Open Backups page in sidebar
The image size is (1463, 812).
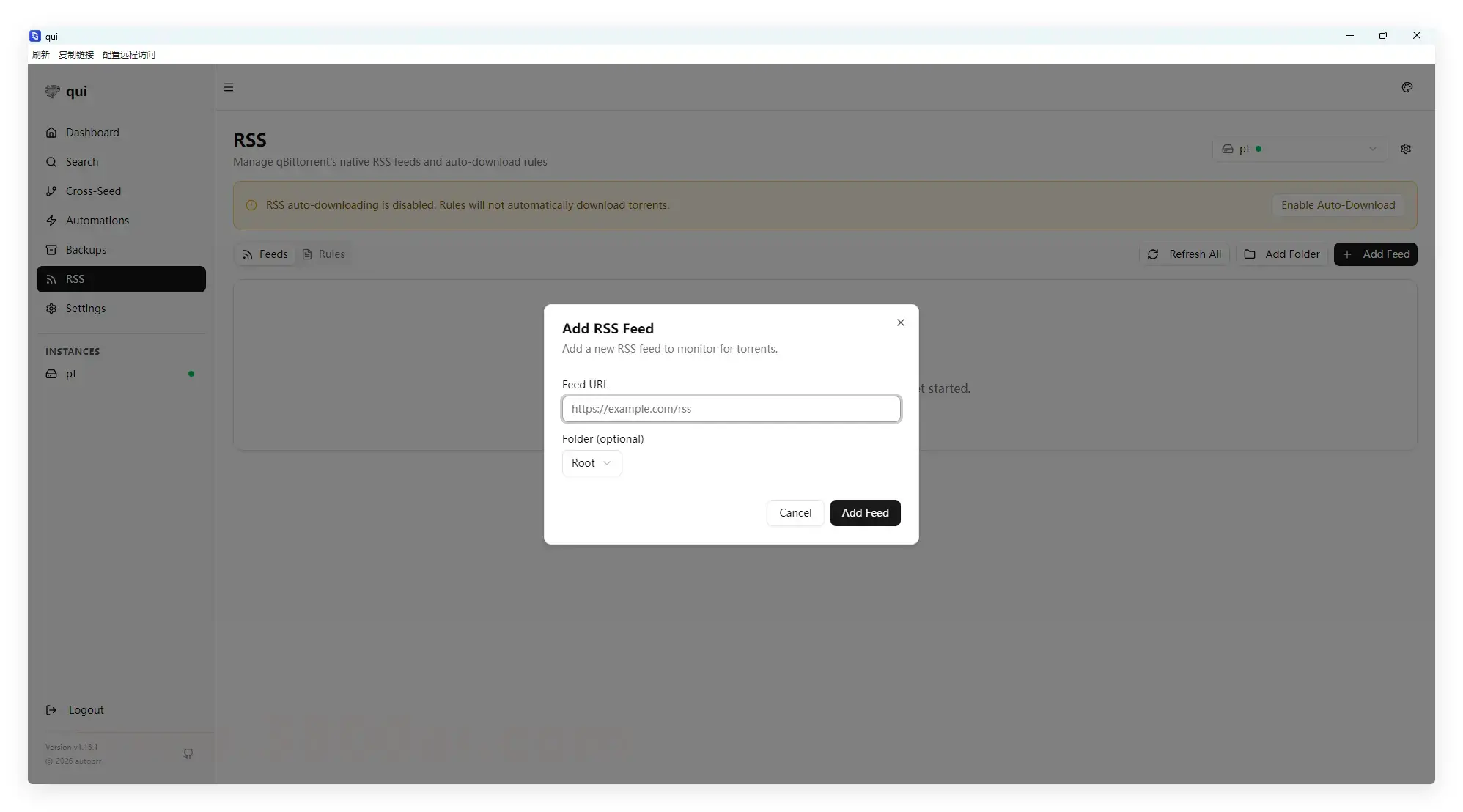(86, 250)
